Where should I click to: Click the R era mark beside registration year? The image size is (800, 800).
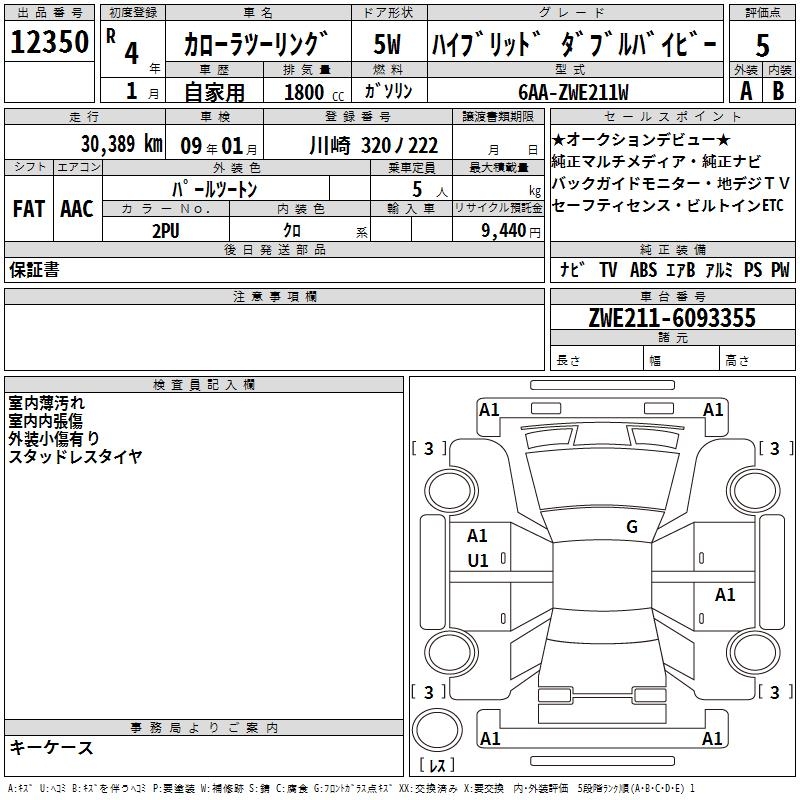coord(110,33)
